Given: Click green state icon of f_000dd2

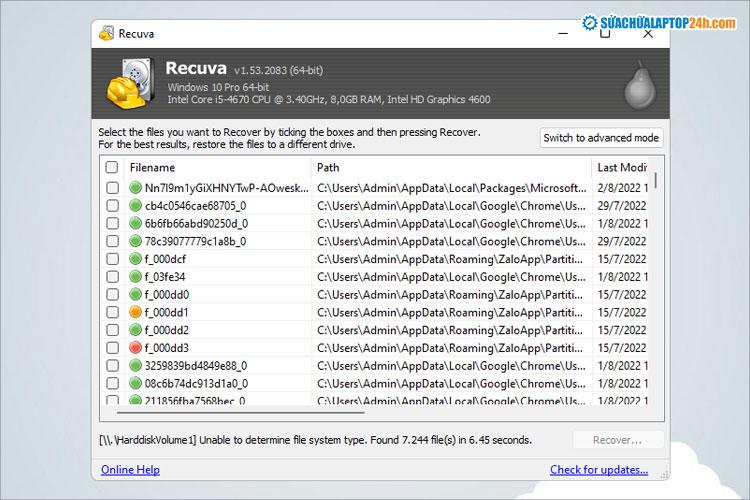Looking at the screenshot, I should point(135,330).
